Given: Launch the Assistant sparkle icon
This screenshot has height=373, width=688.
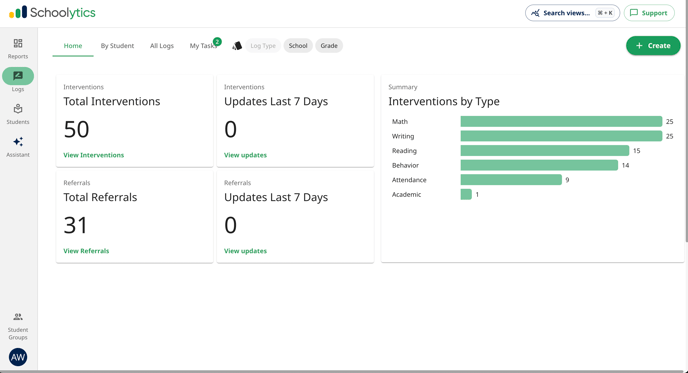Looking at the screenshot, I should pos(18,142).
